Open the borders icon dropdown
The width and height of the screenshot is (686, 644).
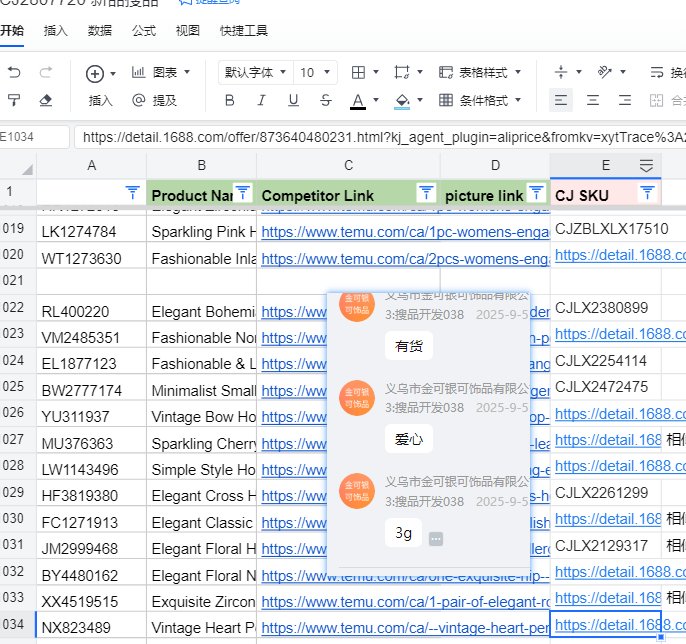coord(365,72)
